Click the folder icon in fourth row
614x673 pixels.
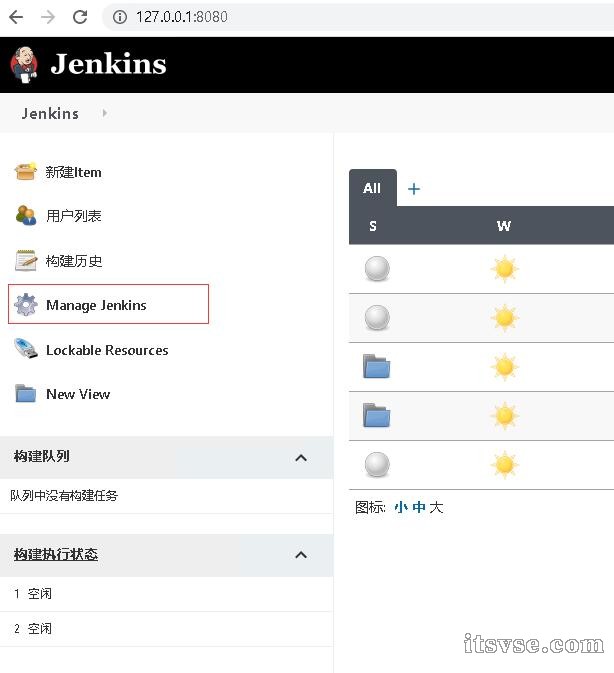(376, 415)
